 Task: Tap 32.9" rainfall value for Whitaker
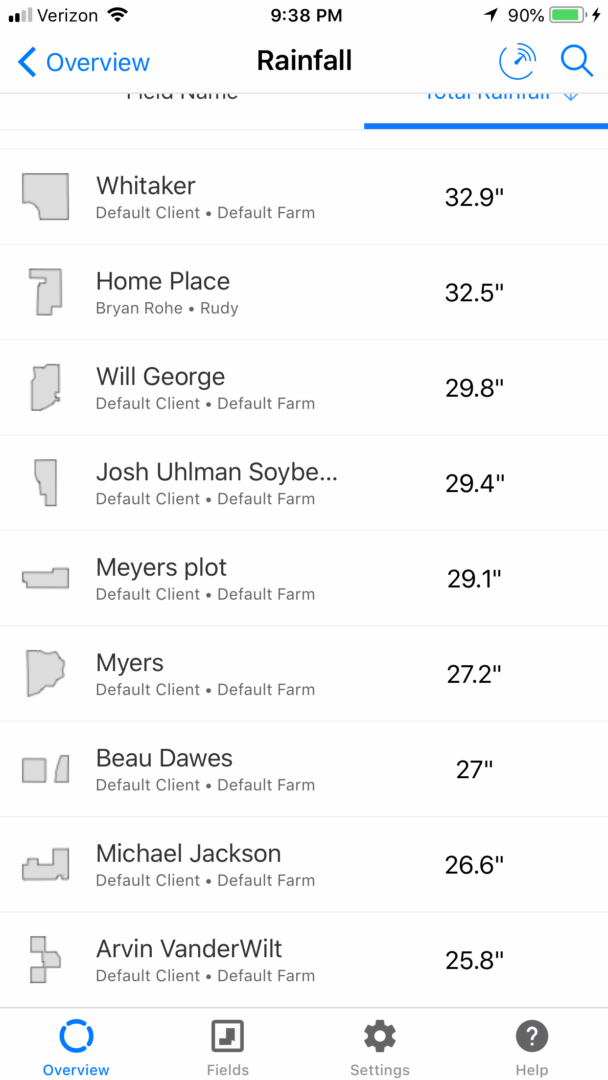click(x=474, y=197)
